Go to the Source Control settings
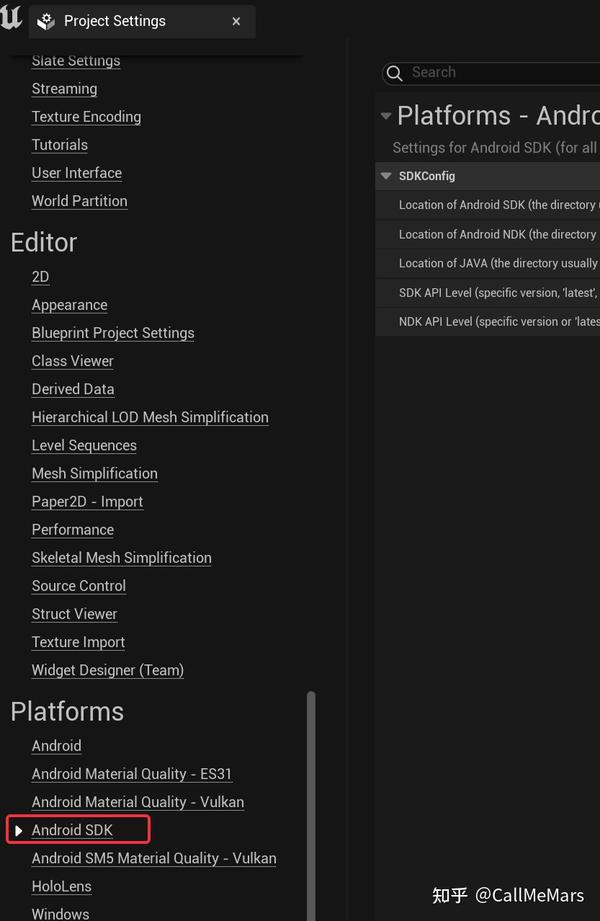This screenshot has width=600, height=921. [78, 586]
